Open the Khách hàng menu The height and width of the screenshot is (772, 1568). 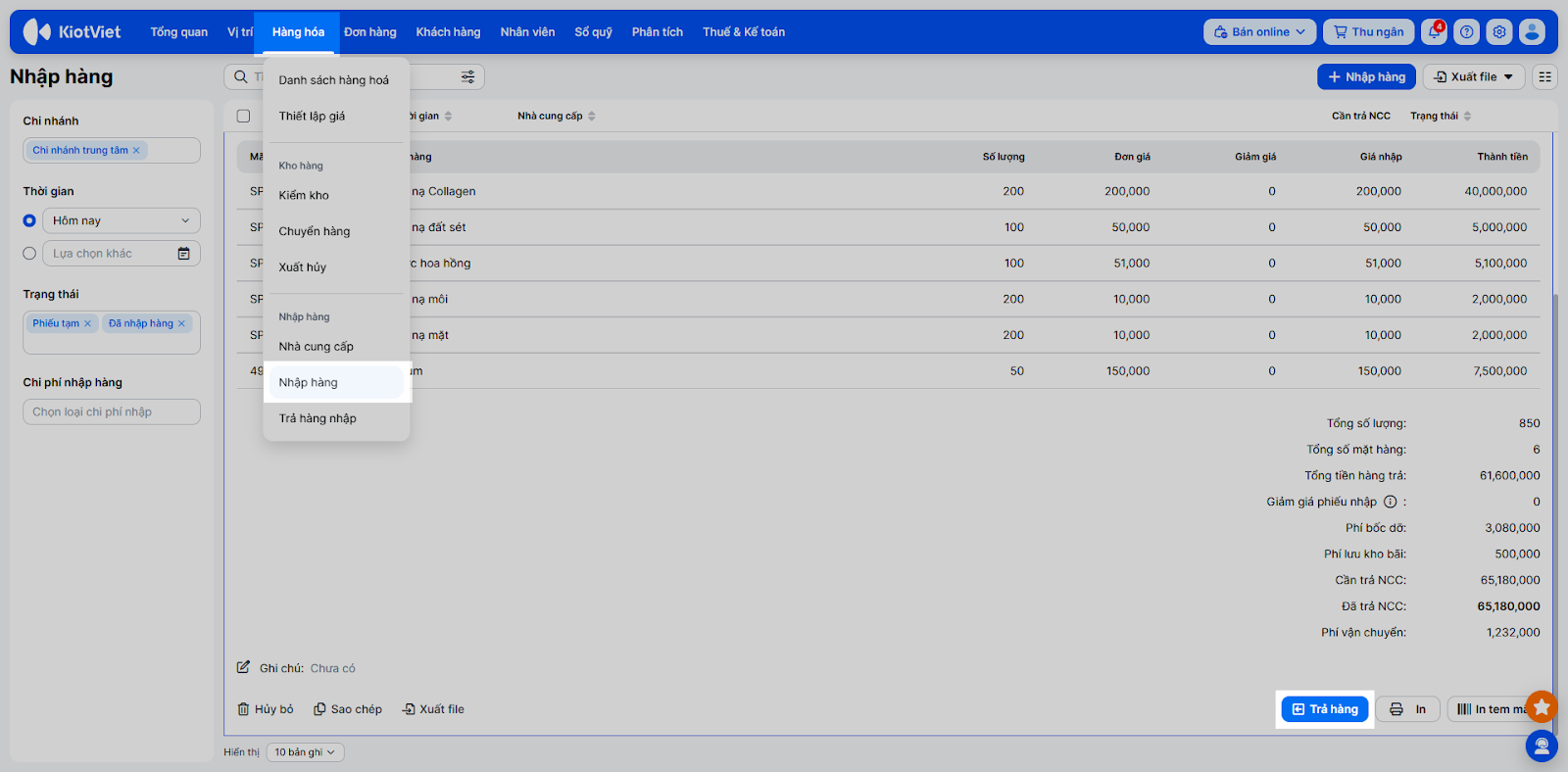pyautogui.click(x=448, y=31)
